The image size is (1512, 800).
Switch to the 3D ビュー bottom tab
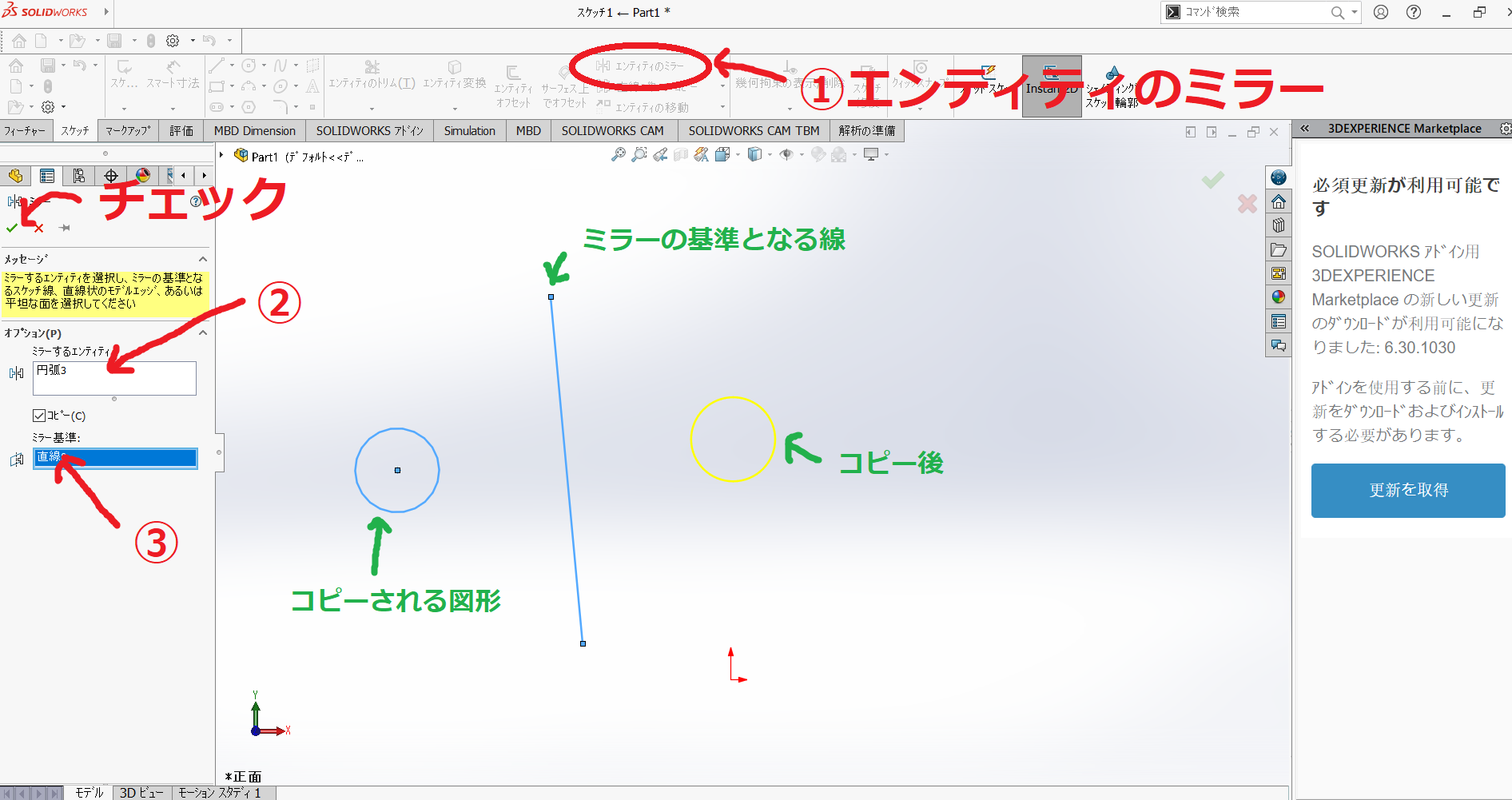click(141, 793)
